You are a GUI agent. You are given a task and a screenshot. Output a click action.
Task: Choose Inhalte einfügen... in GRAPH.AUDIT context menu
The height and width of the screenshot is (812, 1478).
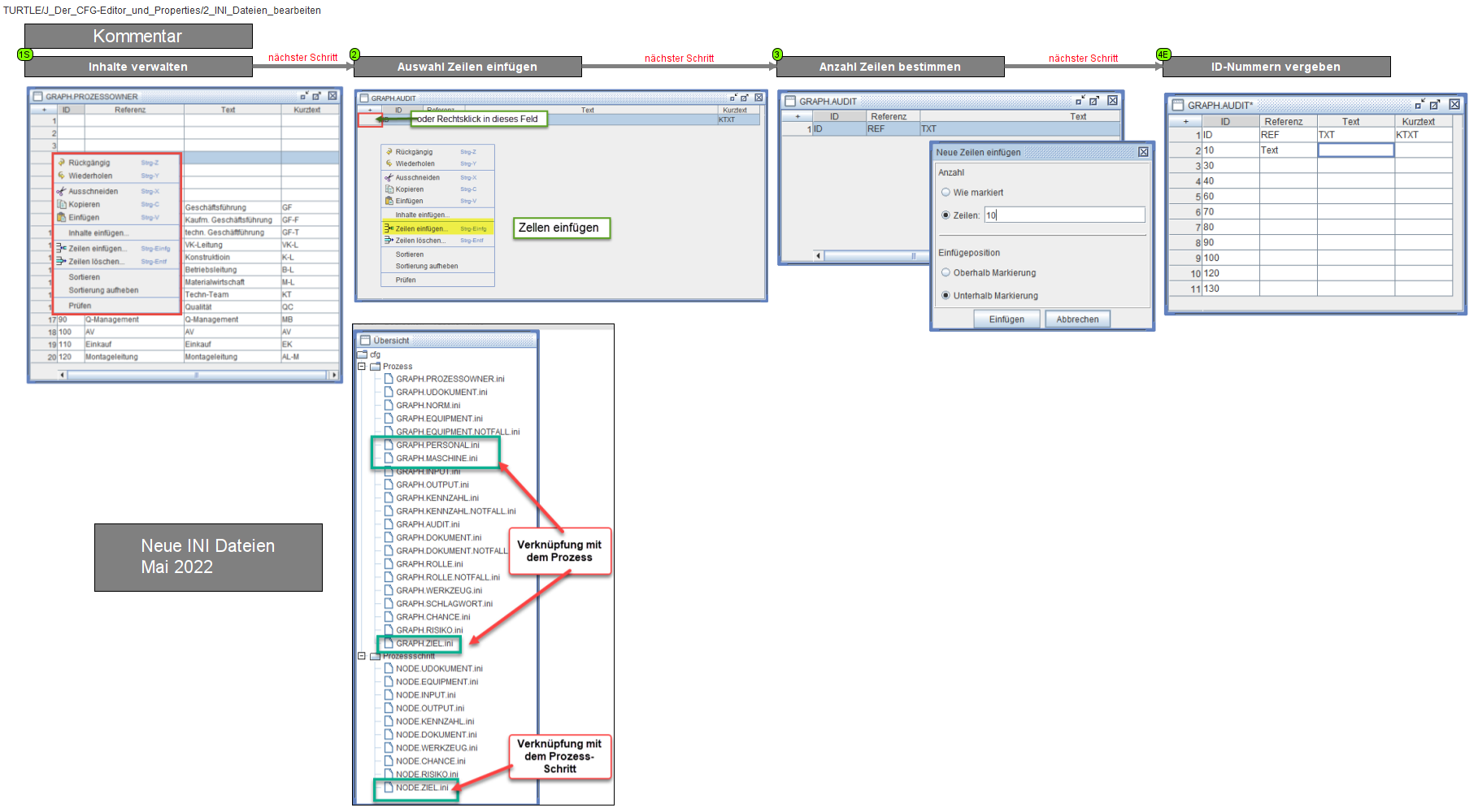point(422,215)
